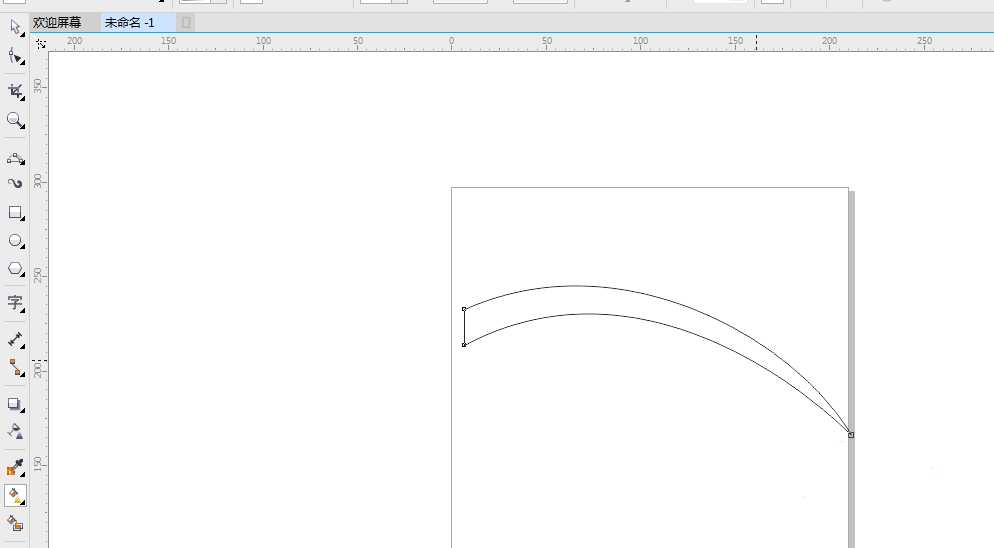Switch to the 欢迎屏幕 tab
The height and width of the screenshot is (548, 994).
pyautogui.click(x=57, y=22)
